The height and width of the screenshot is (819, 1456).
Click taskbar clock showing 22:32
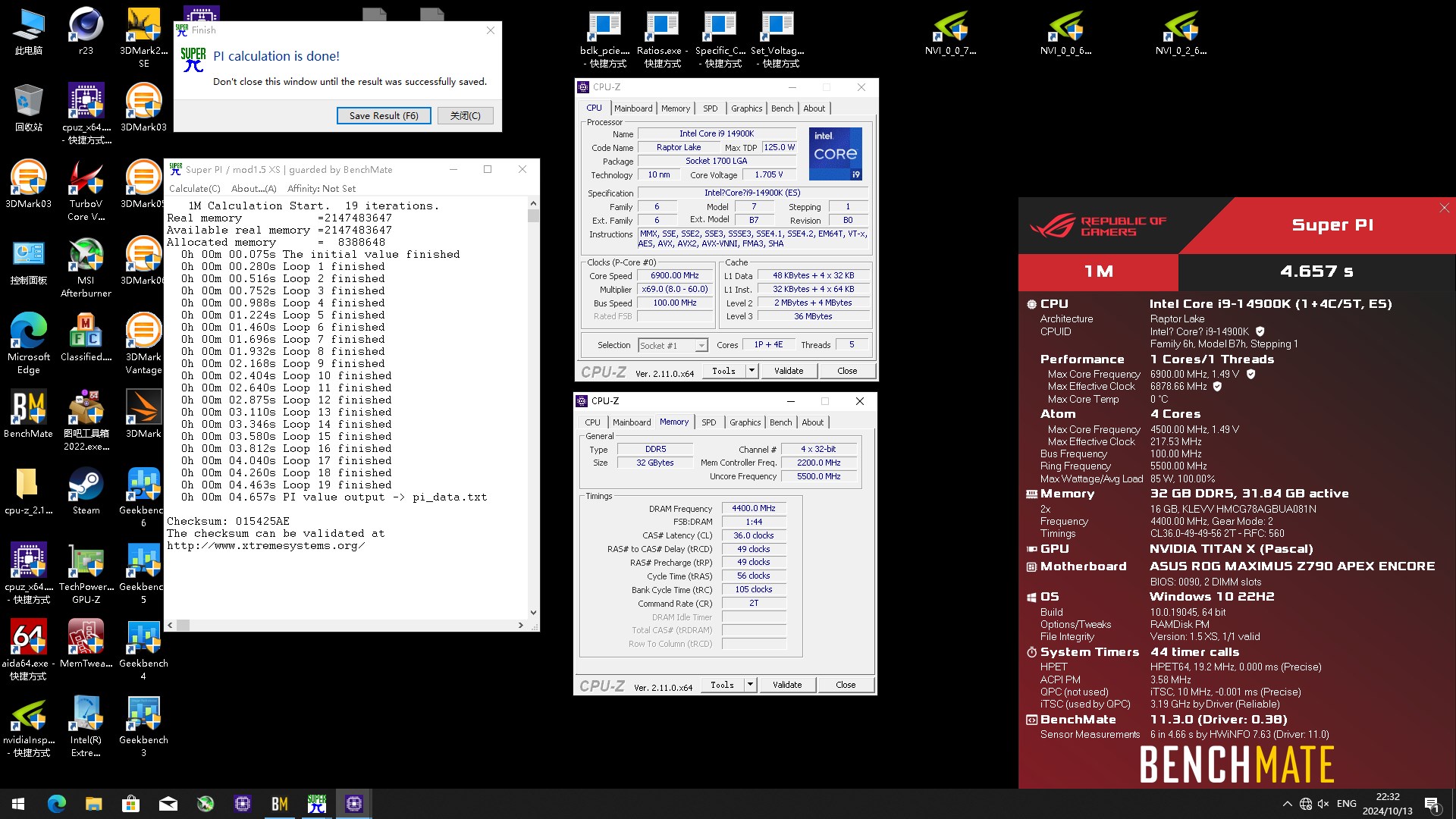point(1387,804)
